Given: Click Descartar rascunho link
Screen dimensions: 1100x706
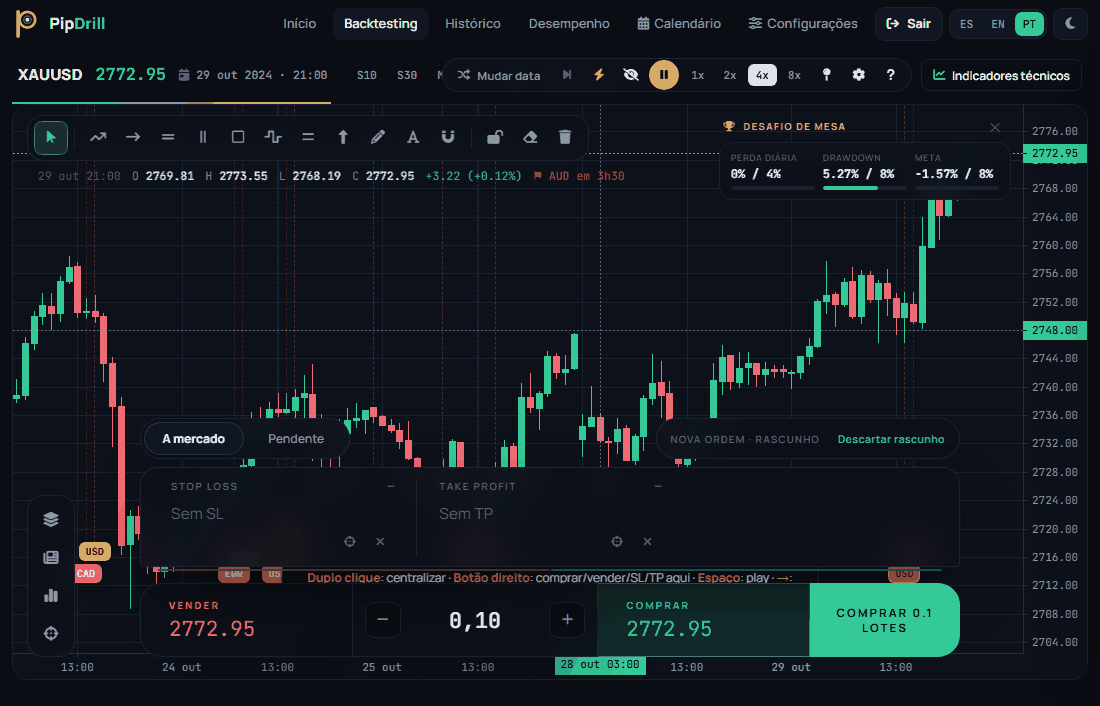Looking at the screenshot, I should tap(891, 439).
